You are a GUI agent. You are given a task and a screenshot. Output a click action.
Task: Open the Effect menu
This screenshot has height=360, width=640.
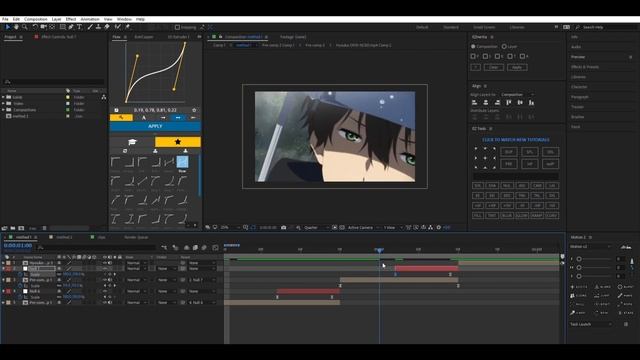point(71,19)
